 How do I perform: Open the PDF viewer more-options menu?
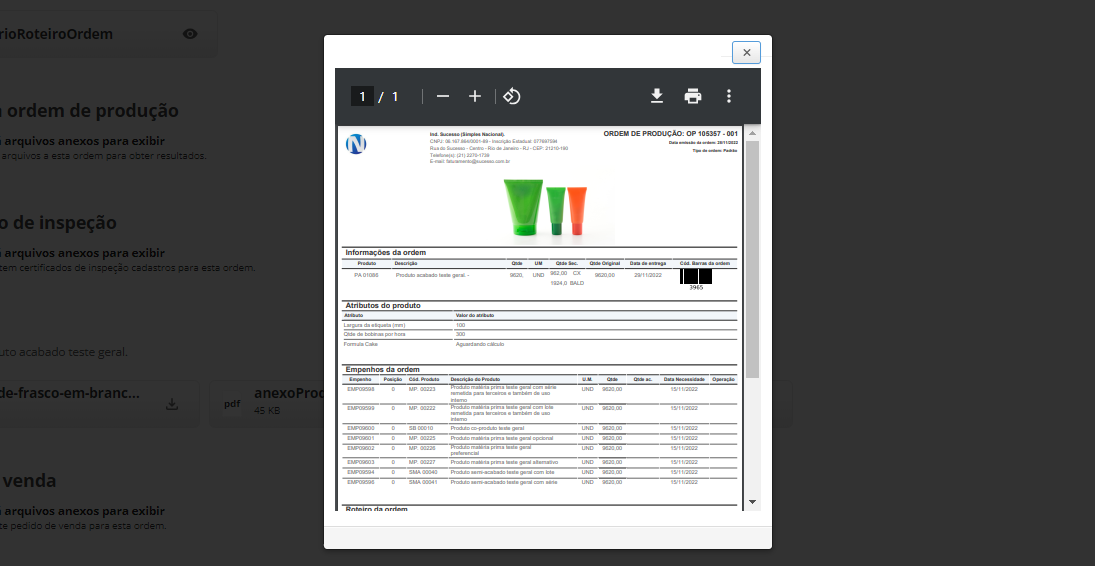tap(728, 96)
